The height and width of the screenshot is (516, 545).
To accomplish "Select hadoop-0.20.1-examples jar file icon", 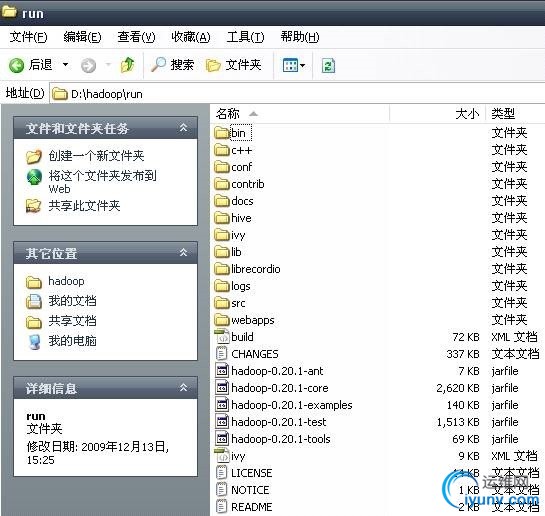I will coord(222,405).
